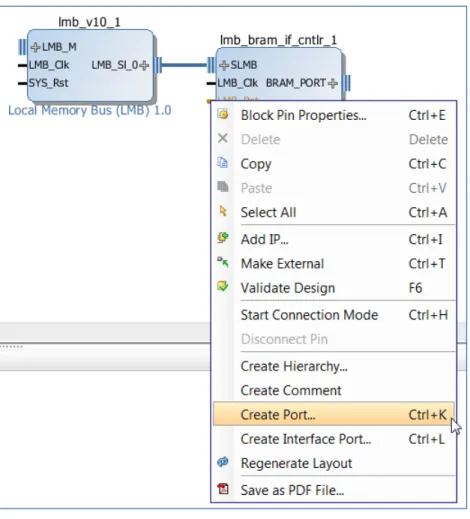Expand the BRAM_PORT interface pin

pos(333,83)
